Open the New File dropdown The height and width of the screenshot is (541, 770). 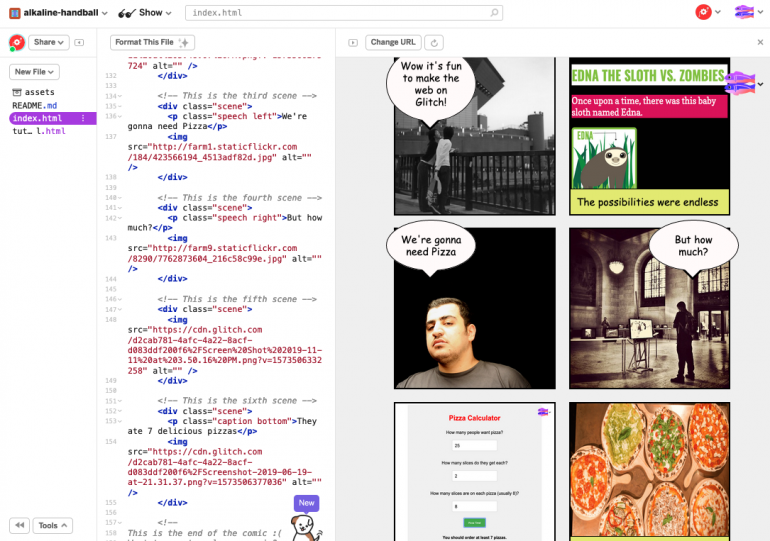point(34,72)
